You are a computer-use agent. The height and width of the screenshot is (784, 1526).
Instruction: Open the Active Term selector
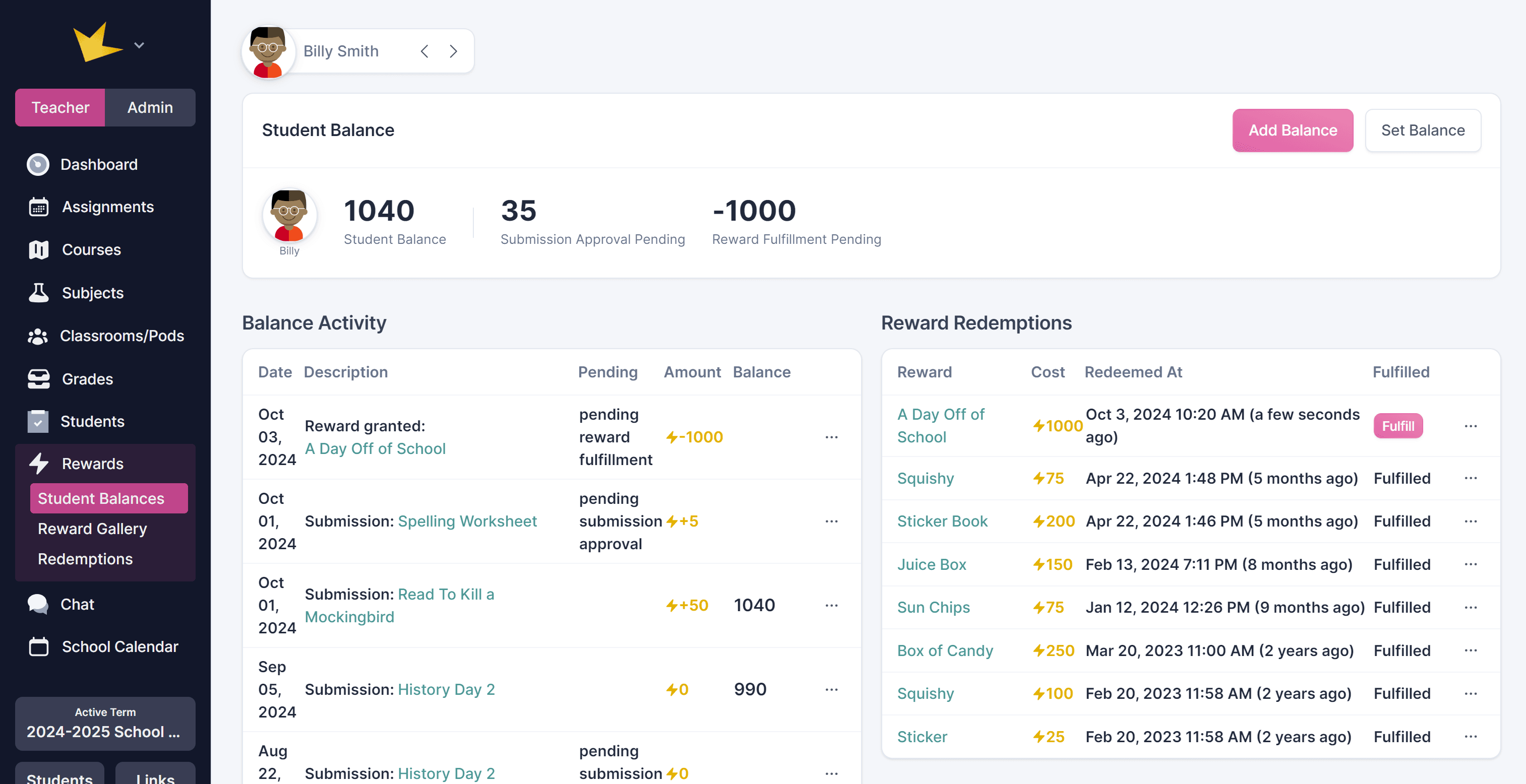click(x=105, y=724)
